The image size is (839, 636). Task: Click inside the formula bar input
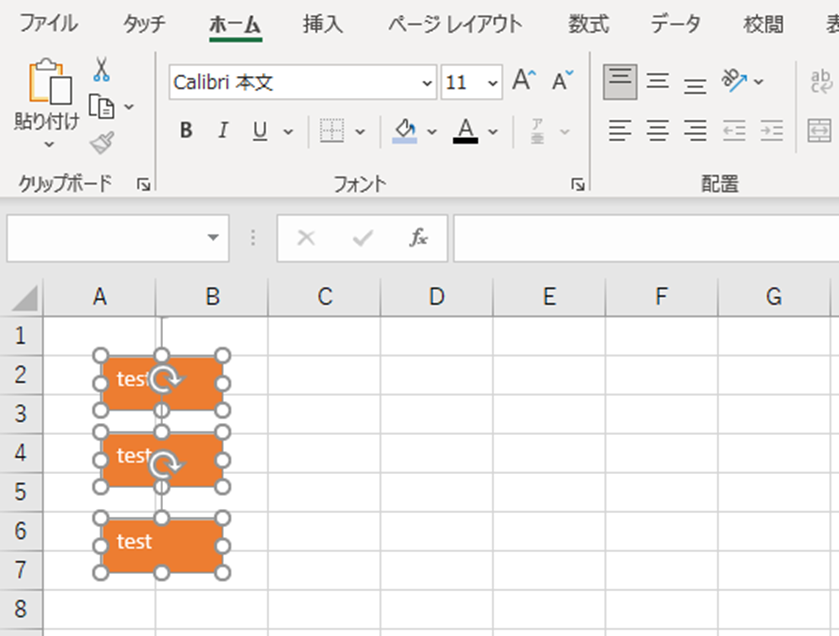point(646,238)
